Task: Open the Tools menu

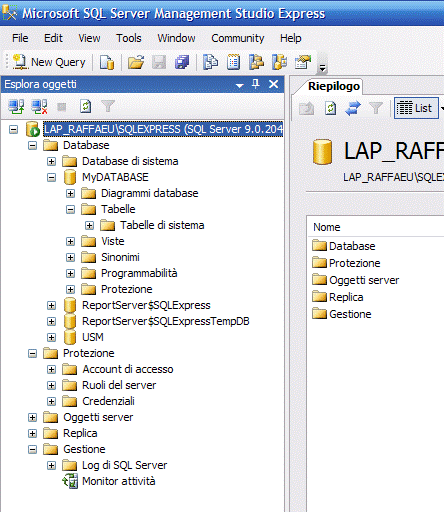Action: coord(129,38)
